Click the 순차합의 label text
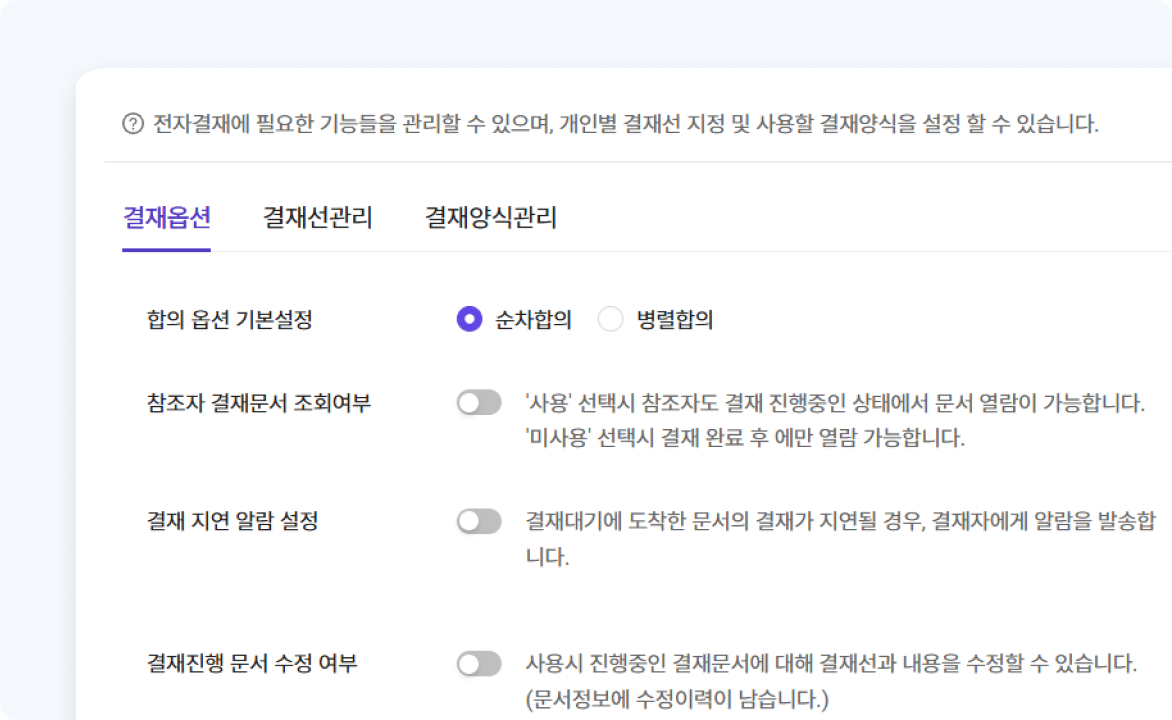Image resolution: width=1172 pixels, height=720 pixels. pos(533,320)
